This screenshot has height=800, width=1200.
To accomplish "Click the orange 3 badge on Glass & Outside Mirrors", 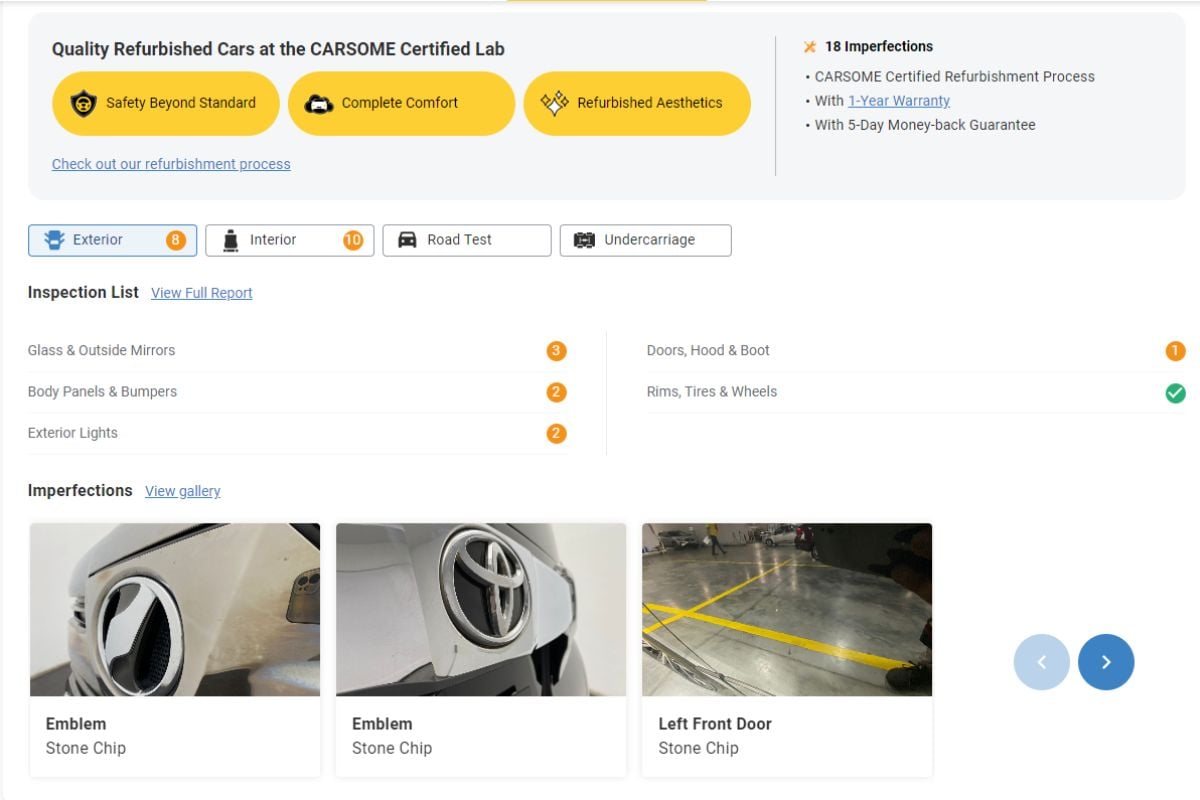I will pyautogui.click(x=555, y=351).
